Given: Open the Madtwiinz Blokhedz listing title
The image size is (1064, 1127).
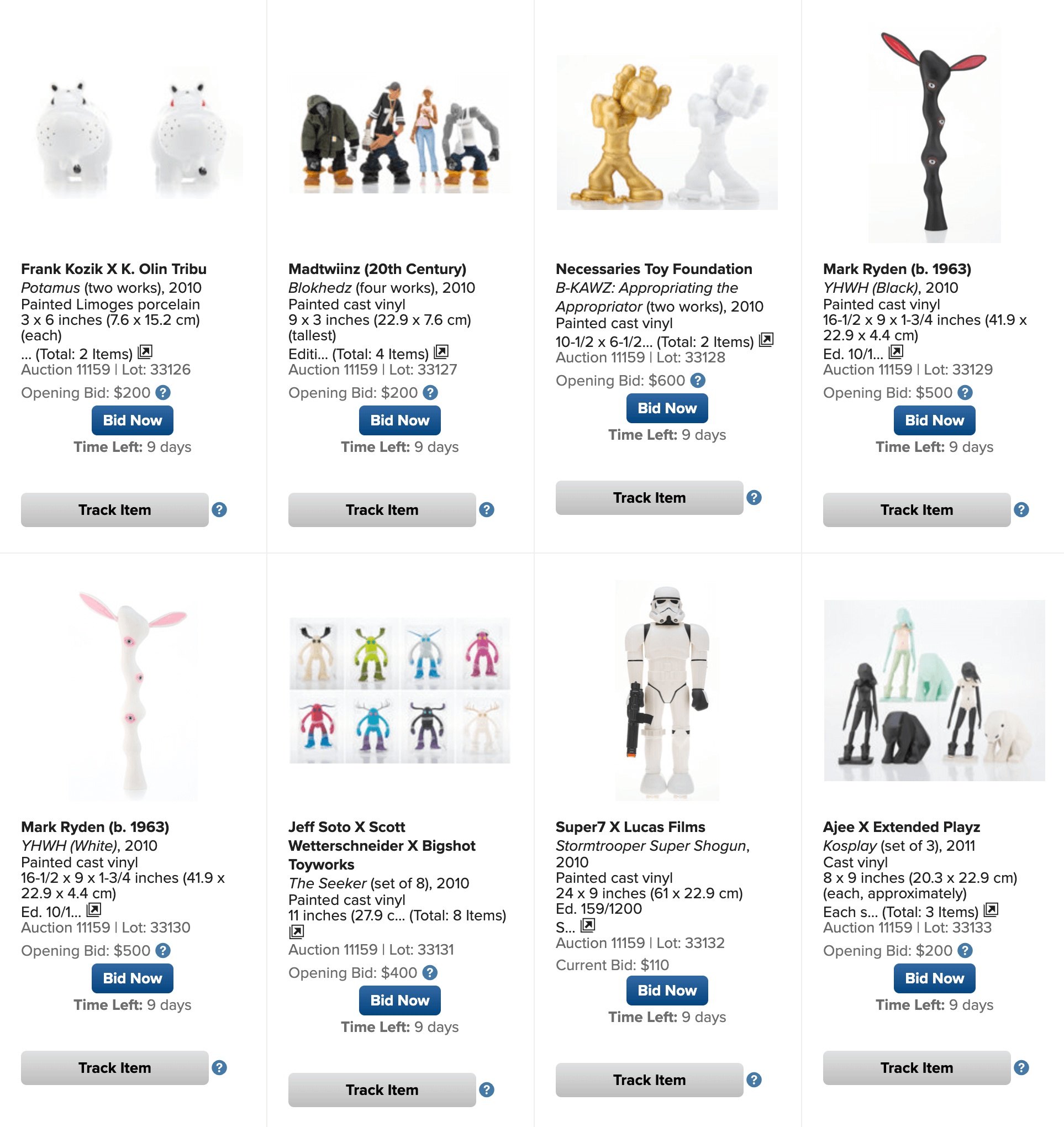Looking at the screenshot, I should (377, 269).
